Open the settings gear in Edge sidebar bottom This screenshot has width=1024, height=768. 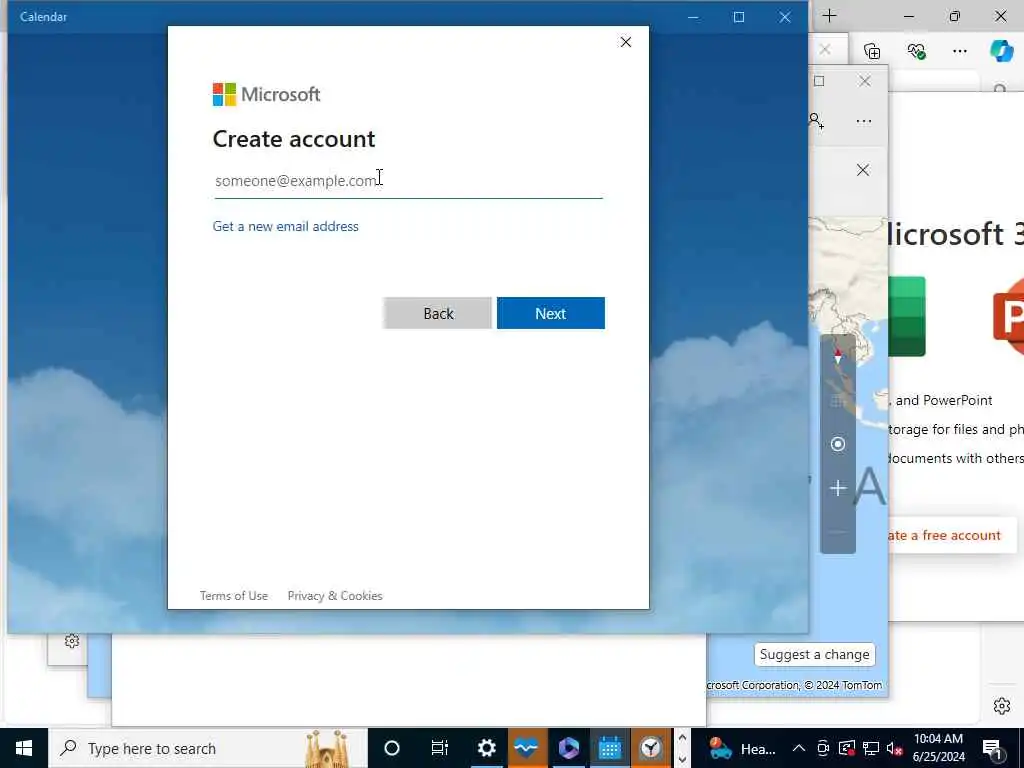click(x=1002, y=706)
